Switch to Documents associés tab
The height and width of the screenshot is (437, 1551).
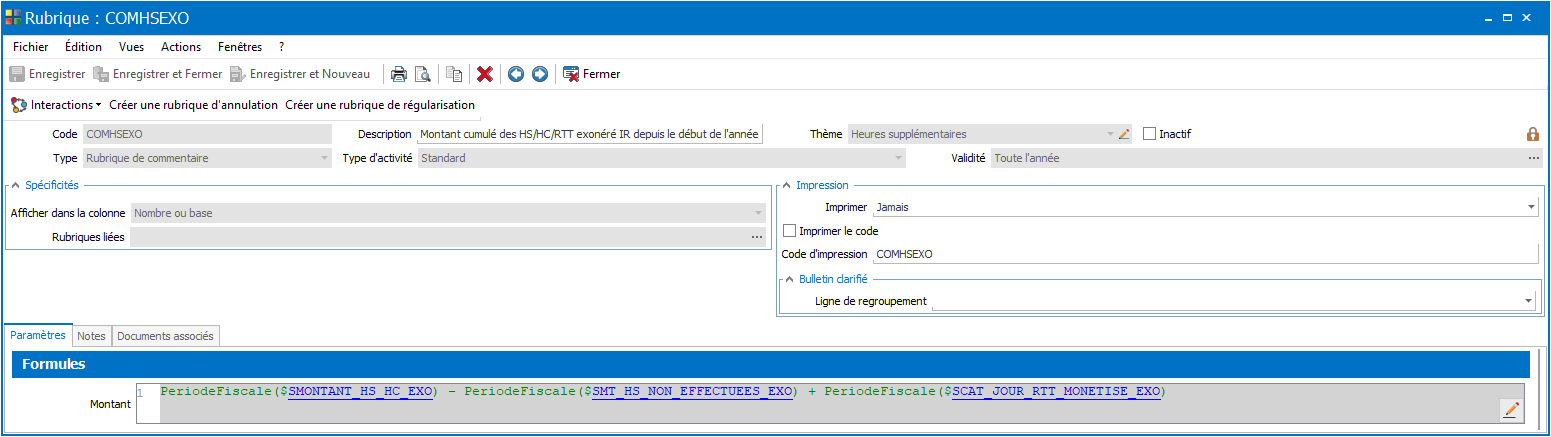pyautogui.click(x=165, y=337)
